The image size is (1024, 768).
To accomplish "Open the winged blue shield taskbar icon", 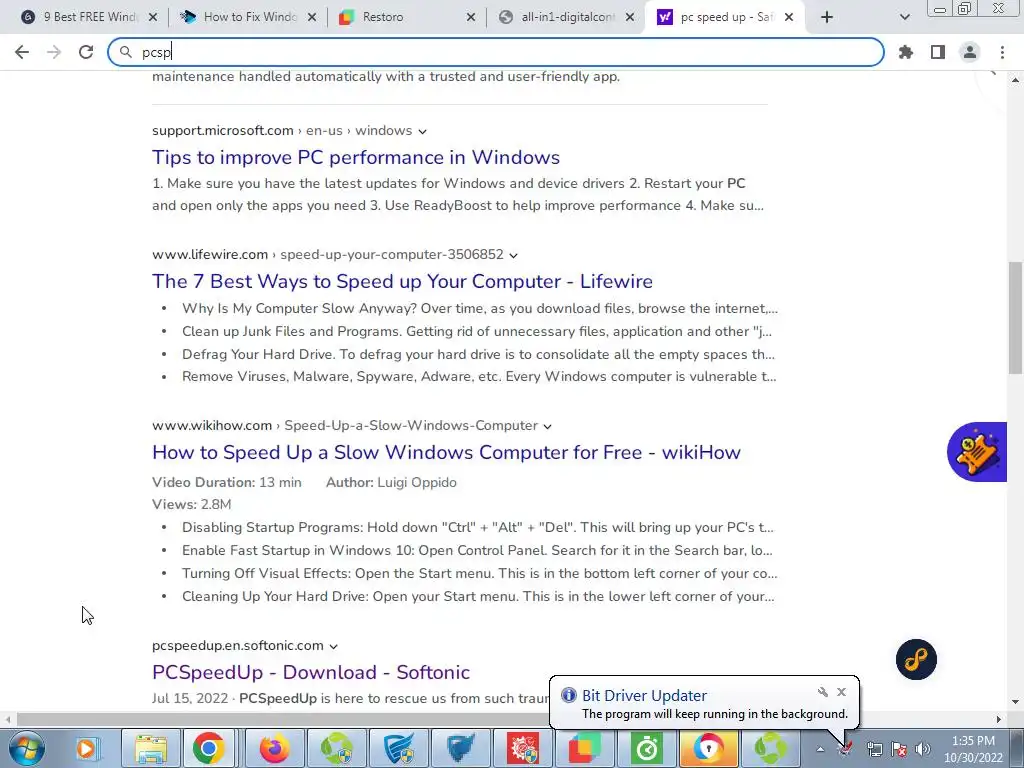I will coord(398,748).
